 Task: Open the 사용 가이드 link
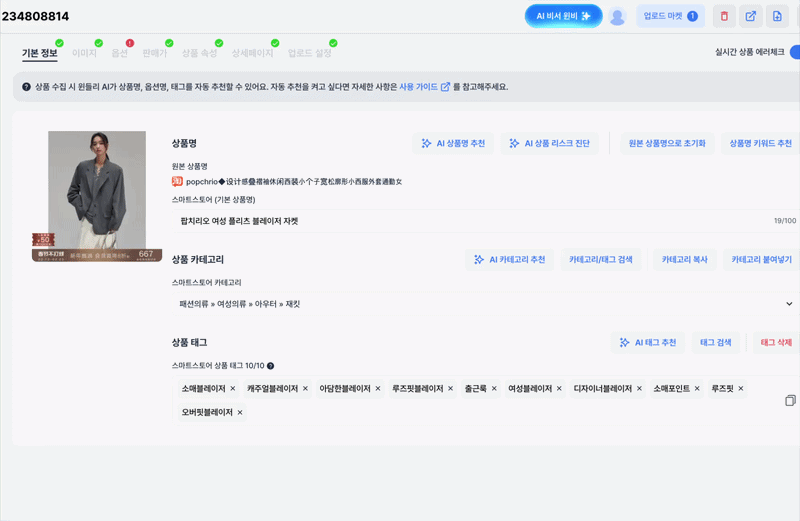pyautogui.click(x=424, y=87)
